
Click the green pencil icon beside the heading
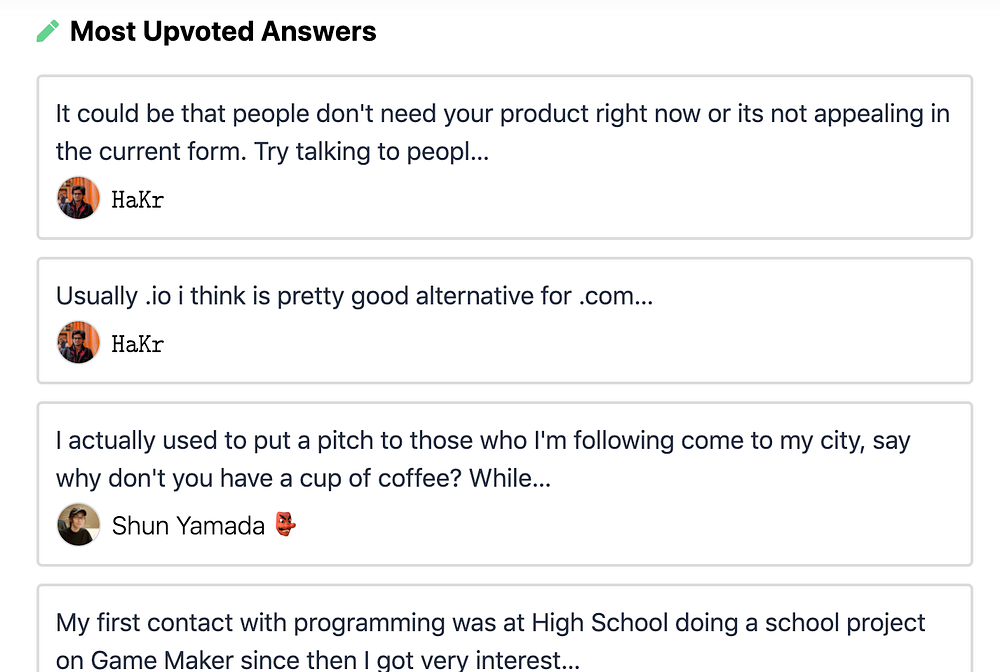[x=47, y=32]
